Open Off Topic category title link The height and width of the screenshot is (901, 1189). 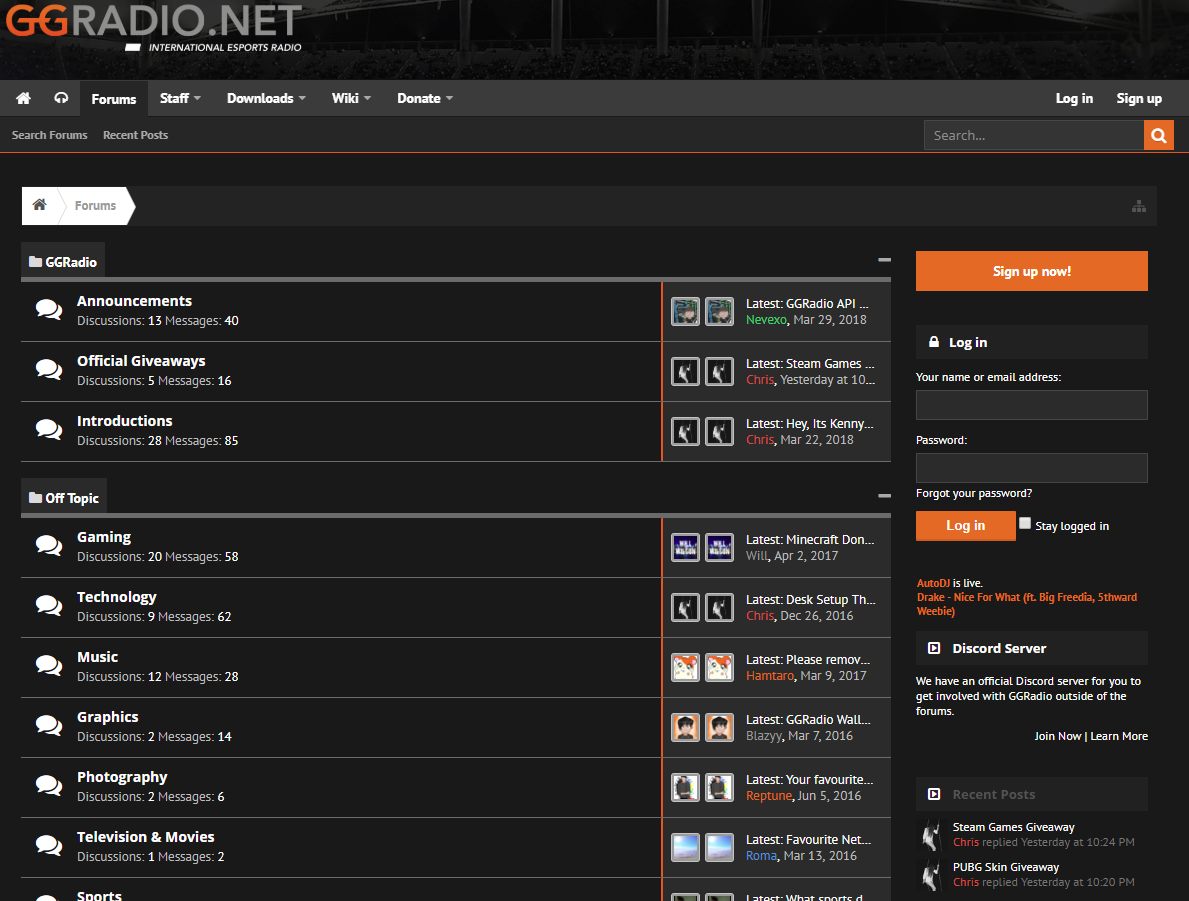[x=72, y=498]
